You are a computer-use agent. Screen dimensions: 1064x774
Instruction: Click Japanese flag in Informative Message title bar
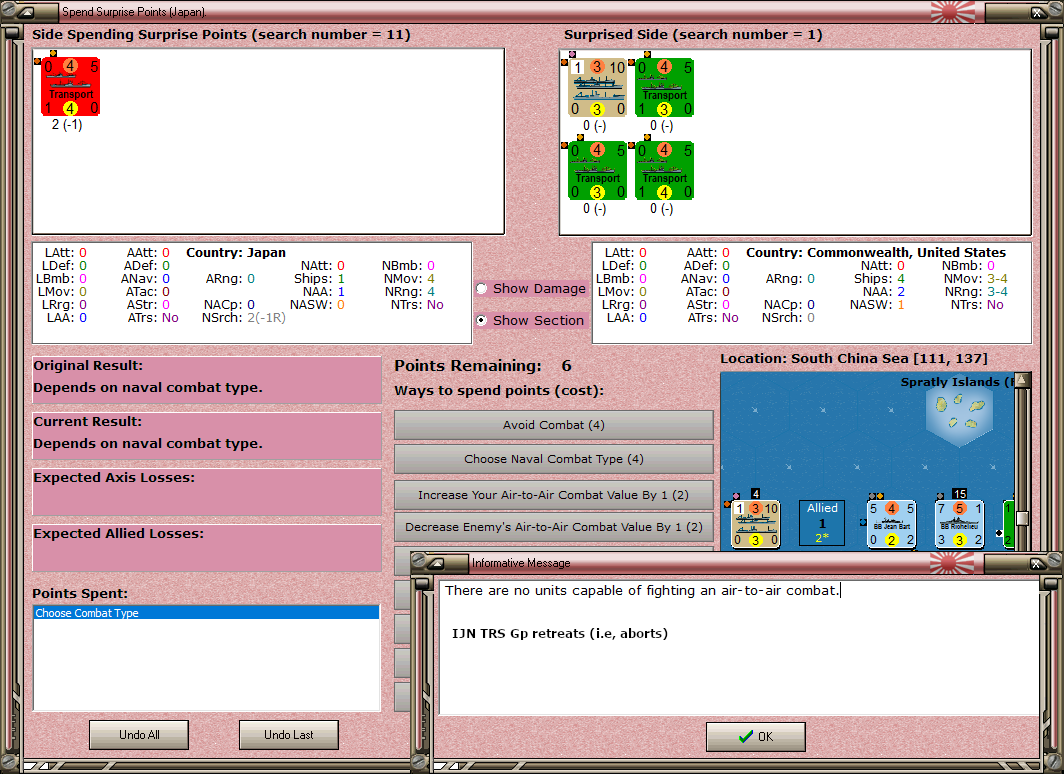[x=953, y=562]
